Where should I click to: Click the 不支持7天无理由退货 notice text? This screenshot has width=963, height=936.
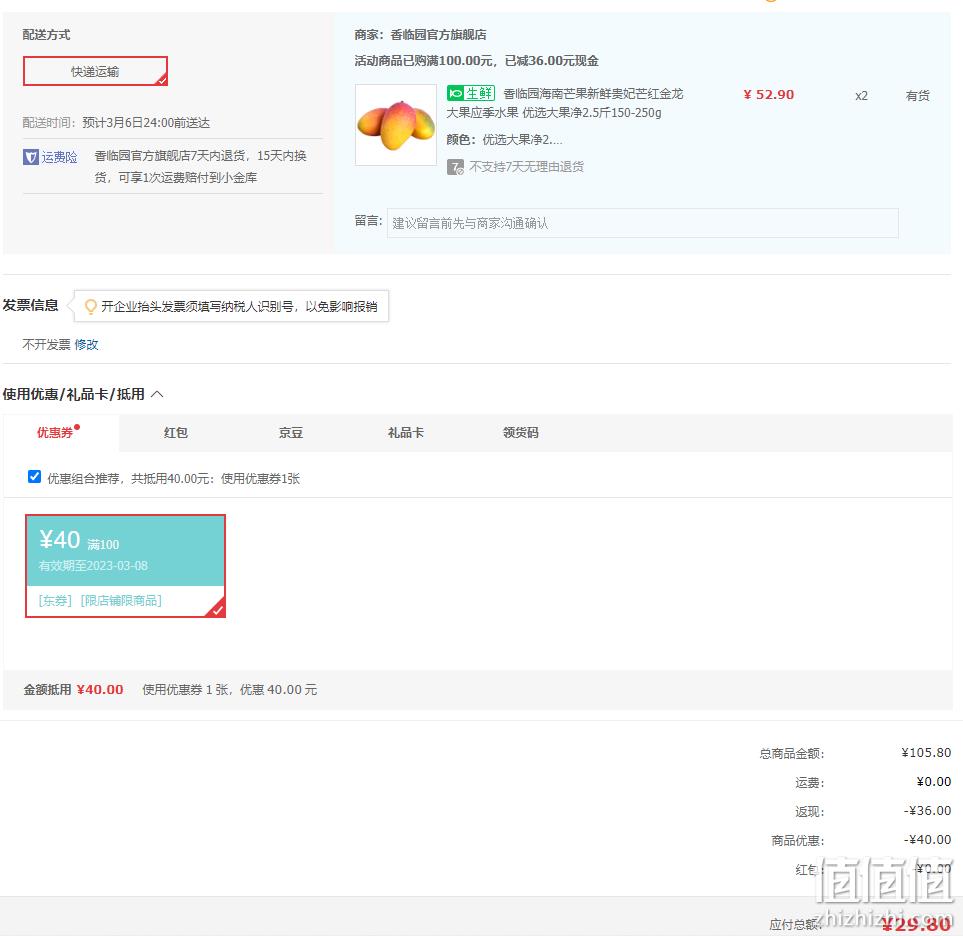point(526,166)
